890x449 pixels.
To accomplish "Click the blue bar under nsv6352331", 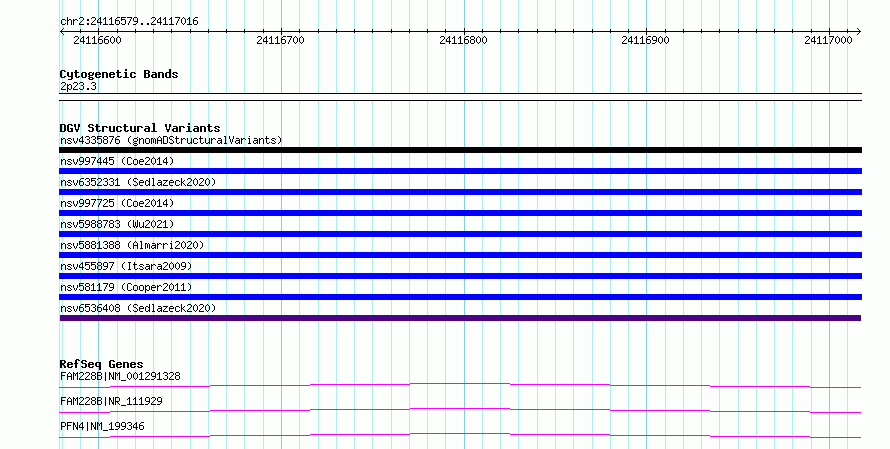I will click(x=460, y=192).
